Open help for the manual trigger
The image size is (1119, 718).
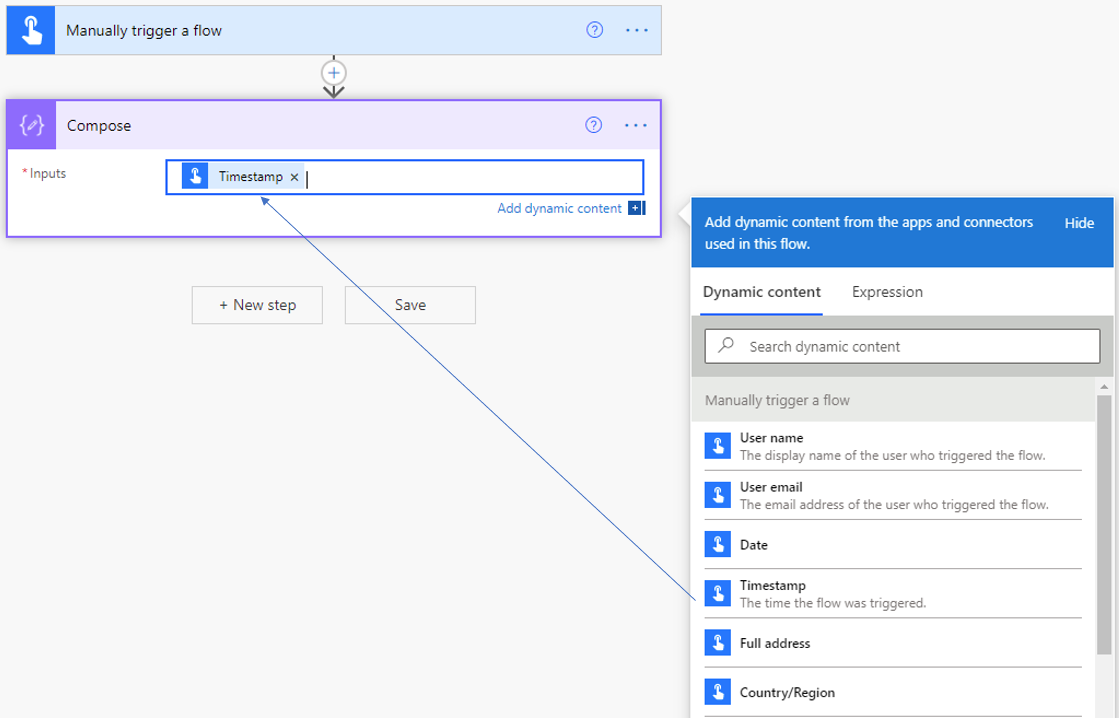click(x=593, y=30)
